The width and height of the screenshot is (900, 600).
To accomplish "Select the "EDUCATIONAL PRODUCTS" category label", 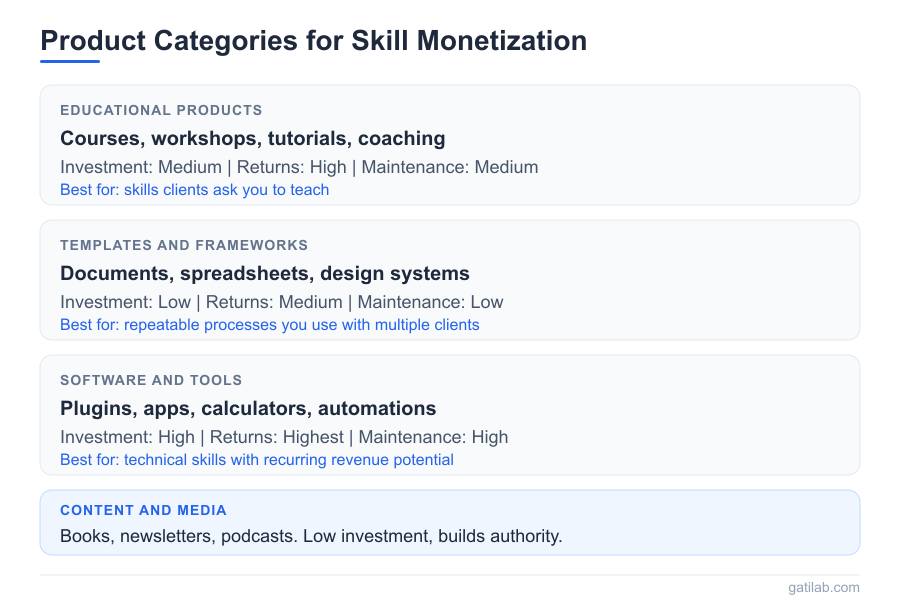I will coord(161,110).
